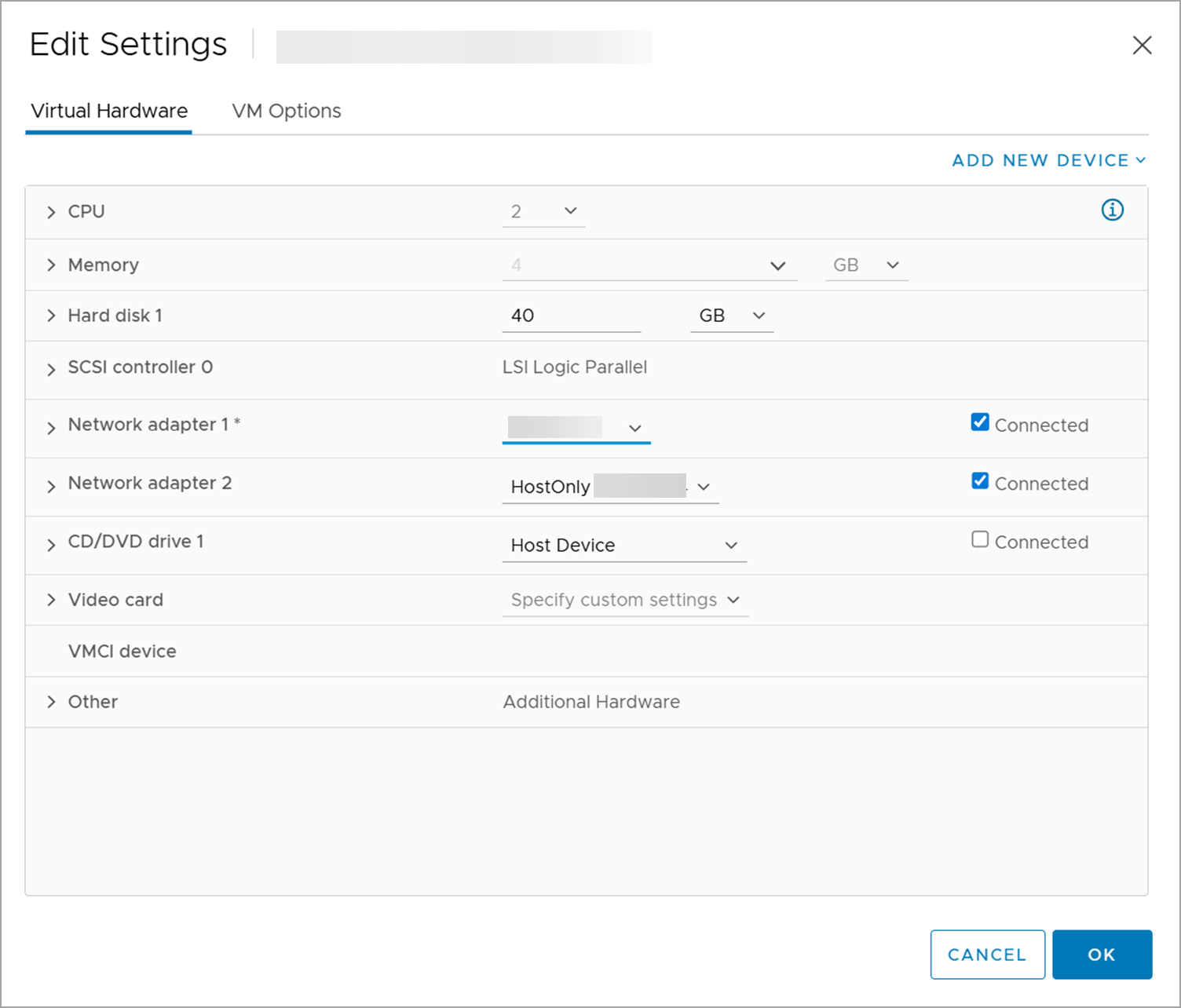This screenshot has height=1008, width=1181.
Task: Close the Edit Settings dialog
Action: pyautogui.click(x=1142, y=46)
